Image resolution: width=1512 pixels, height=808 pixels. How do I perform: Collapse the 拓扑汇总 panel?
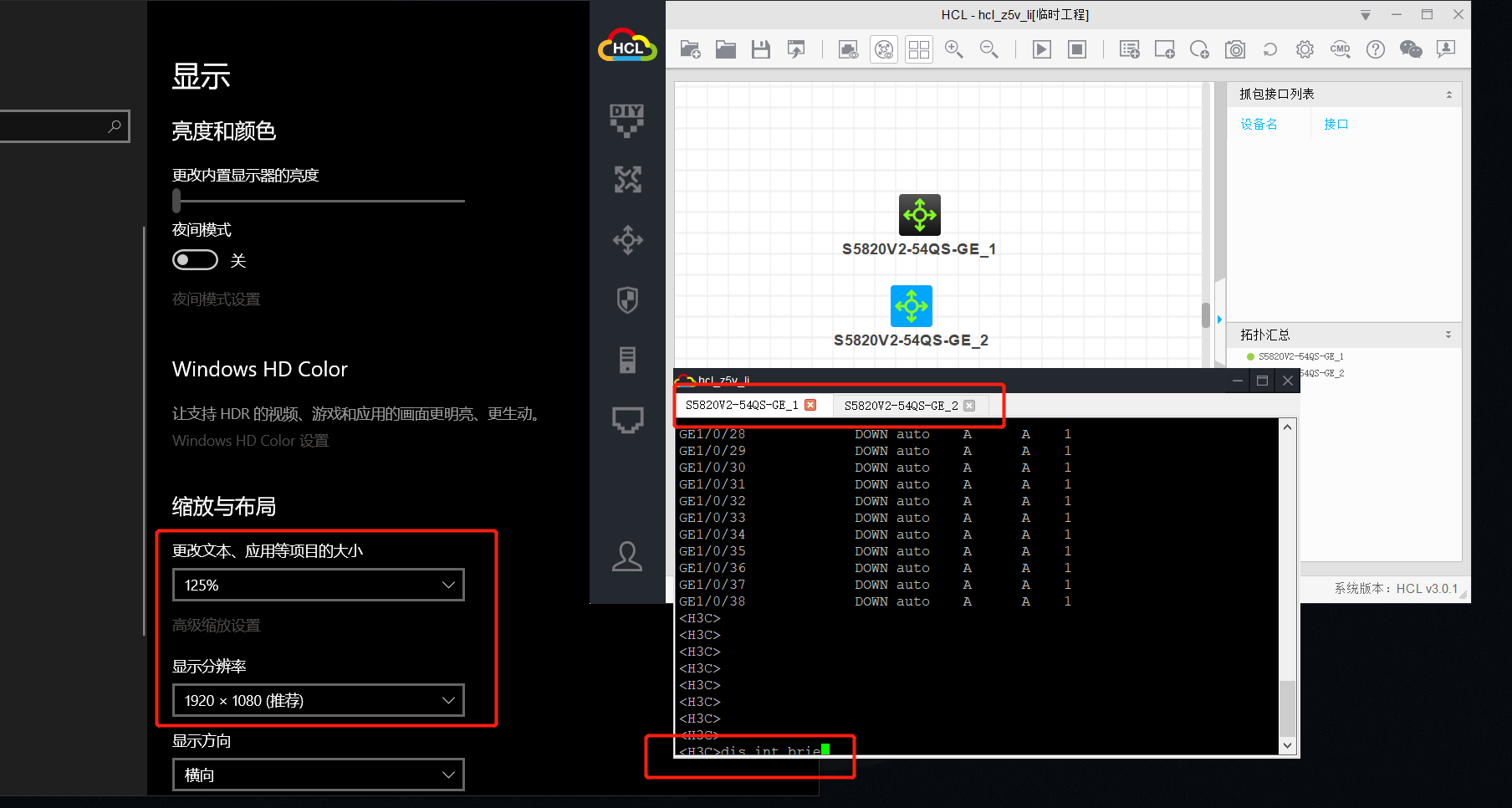tap(1448, 335)
